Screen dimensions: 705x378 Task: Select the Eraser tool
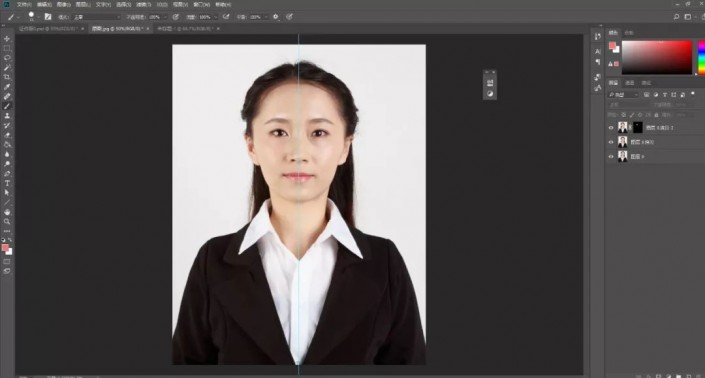tap(7, 135)
